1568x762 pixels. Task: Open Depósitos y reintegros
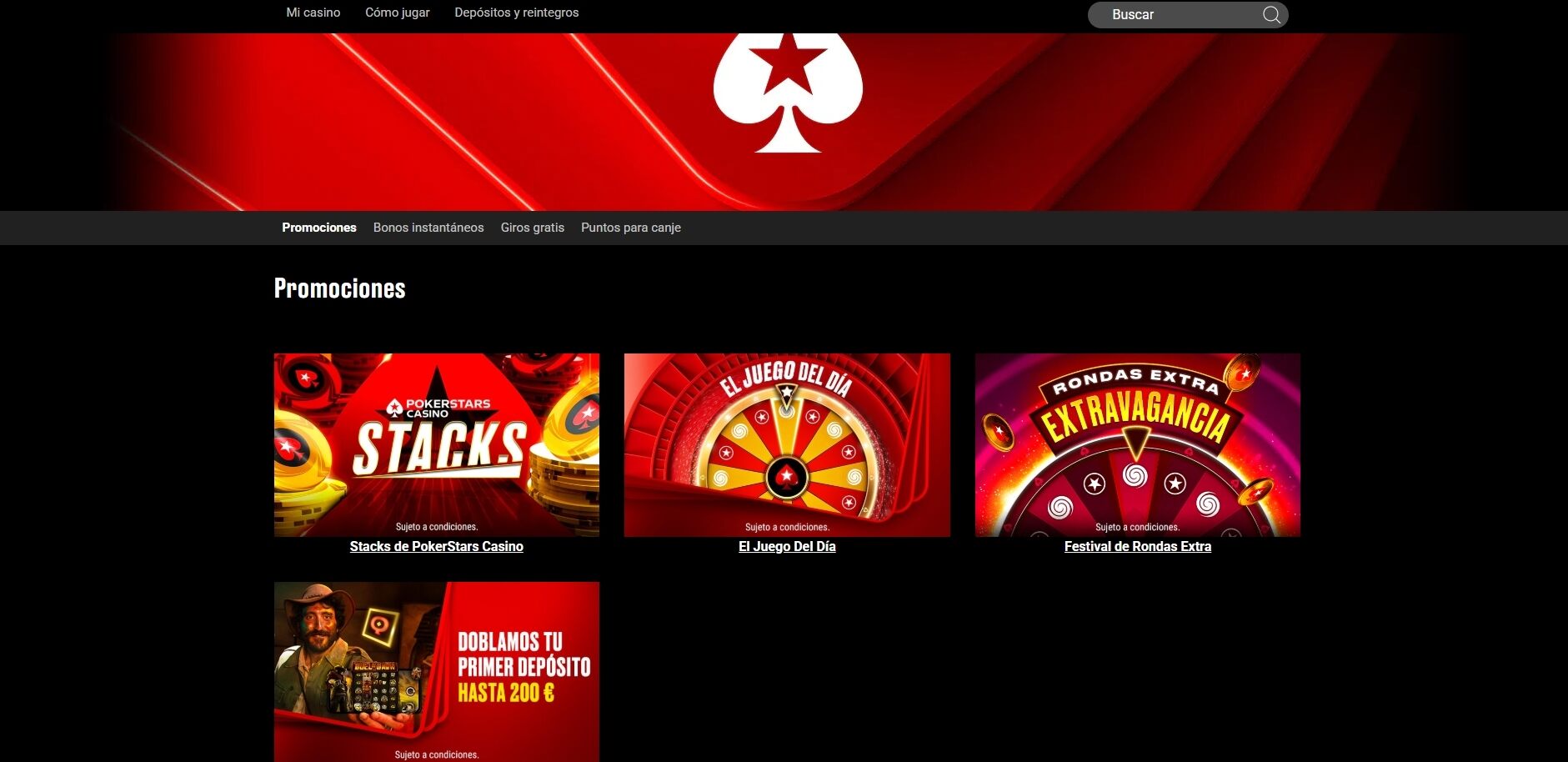point(517,13)
